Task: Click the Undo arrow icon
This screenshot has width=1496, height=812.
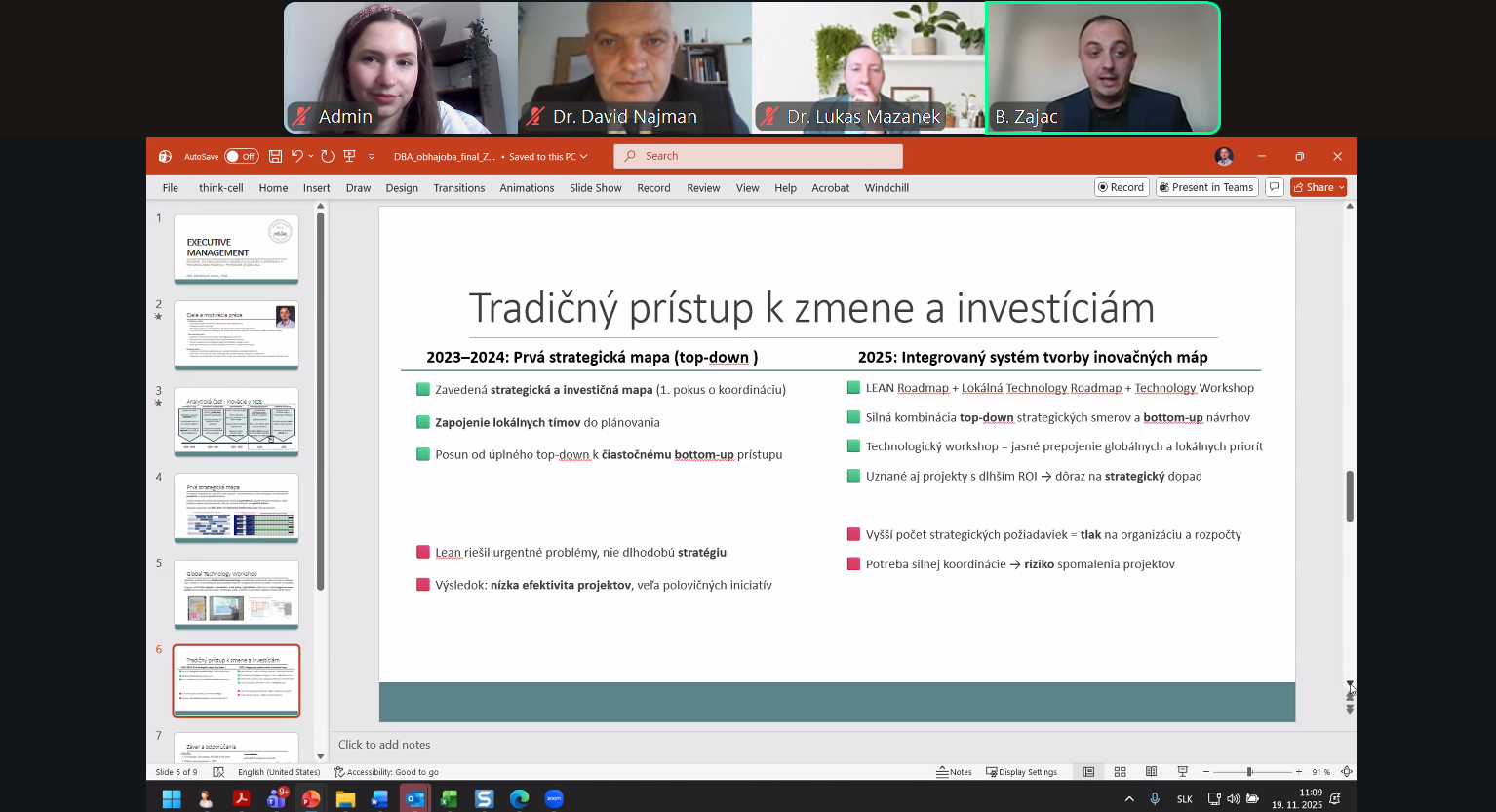Action: tap(296, 156)
